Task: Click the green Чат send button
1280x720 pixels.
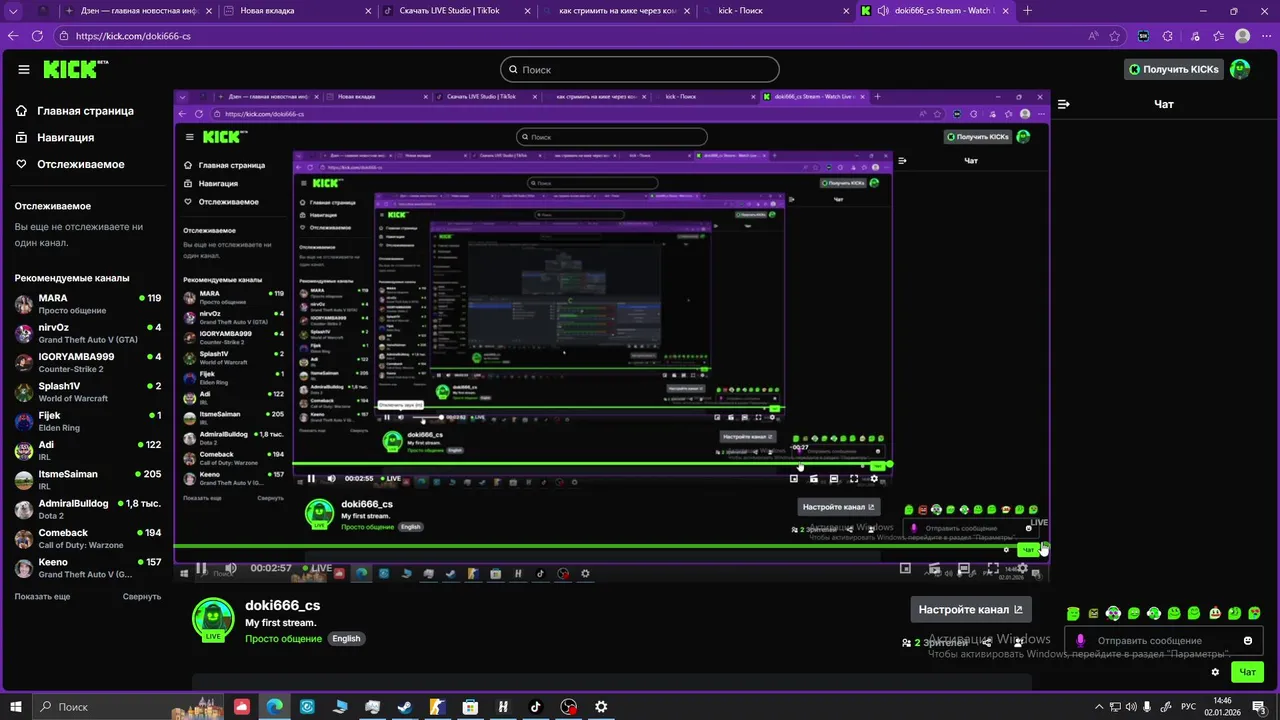Action: point(1247,672)
